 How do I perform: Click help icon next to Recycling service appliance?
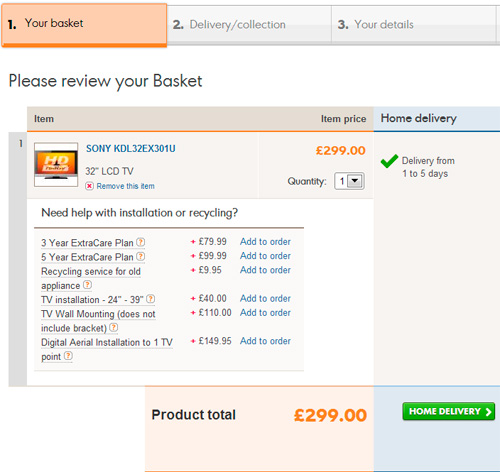[x=87, y=285]
